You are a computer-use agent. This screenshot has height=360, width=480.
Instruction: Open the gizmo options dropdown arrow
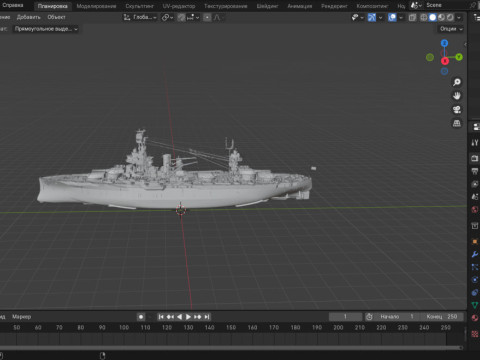380,17
